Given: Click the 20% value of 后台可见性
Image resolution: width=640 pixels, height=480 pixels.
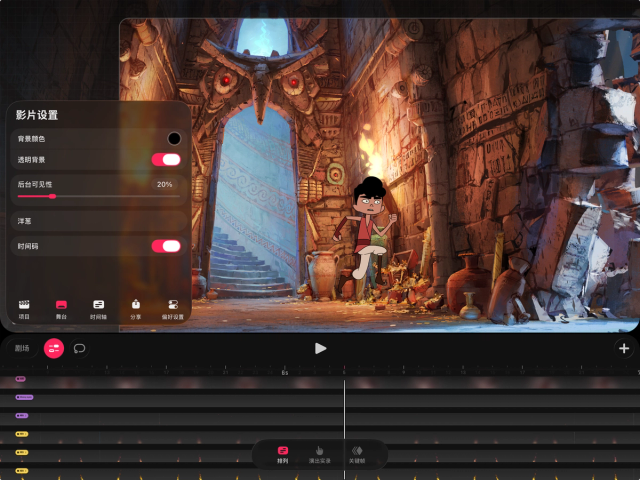Looking at the screenshot, I should pos(164,184).
